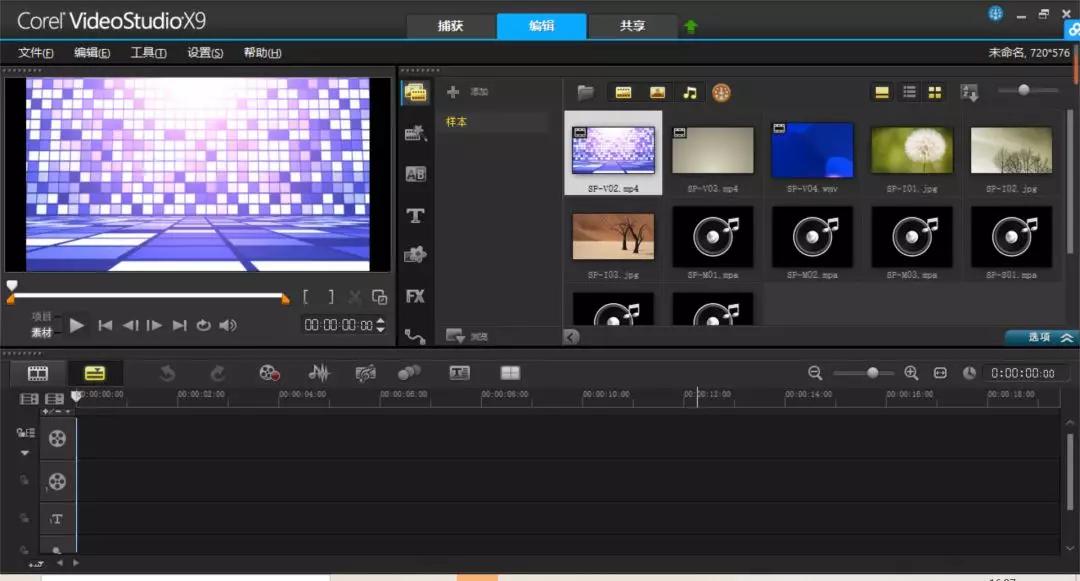
Task: Toggle repeat playback
Action: coord(203,325)
